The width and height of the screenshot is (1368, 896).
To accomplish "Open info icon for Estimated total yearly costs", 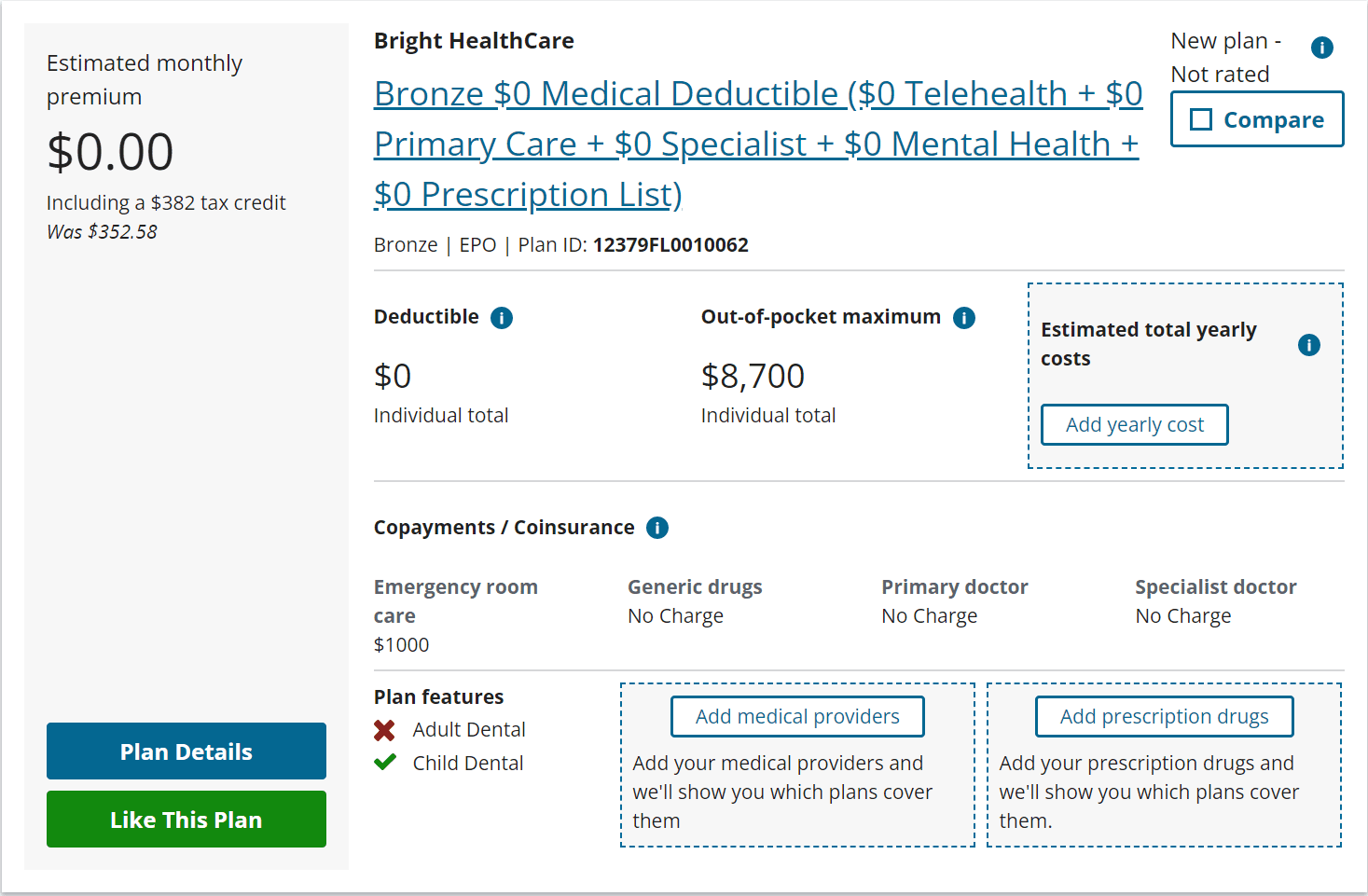I will [x=1309, y=345].
